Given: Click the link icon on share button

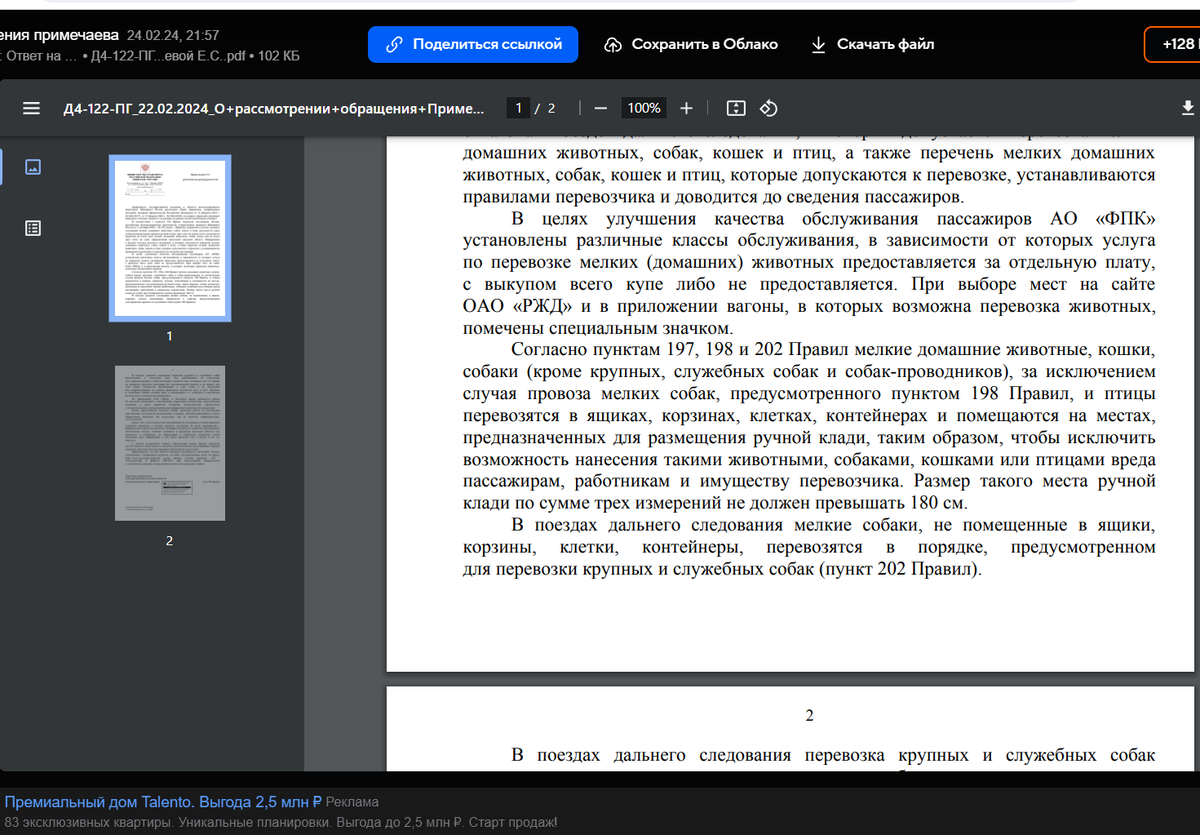Looking at the screenshot, I should [x=394, y=44].
